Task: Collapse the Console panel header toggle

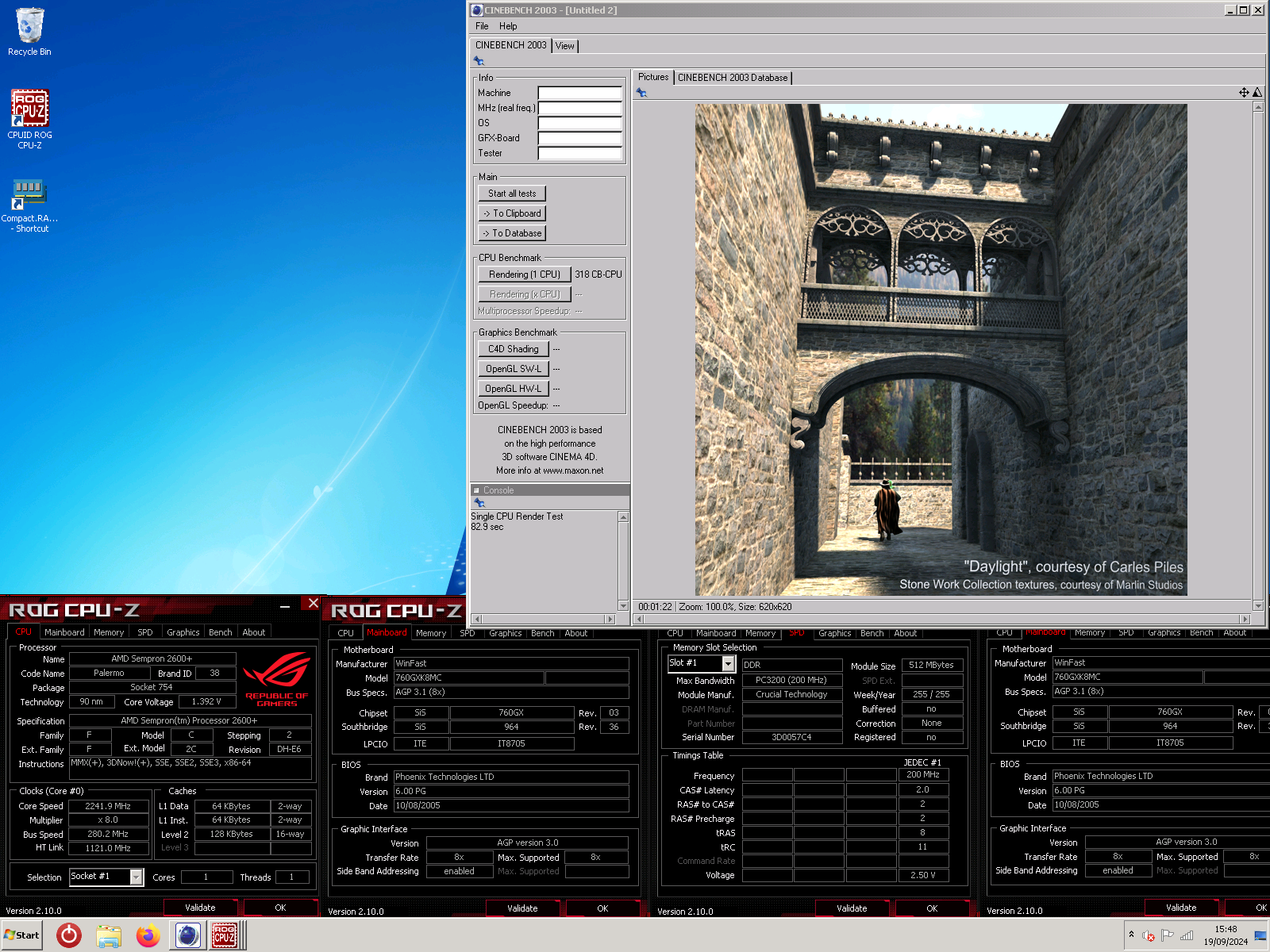Action: coord(476,490)
